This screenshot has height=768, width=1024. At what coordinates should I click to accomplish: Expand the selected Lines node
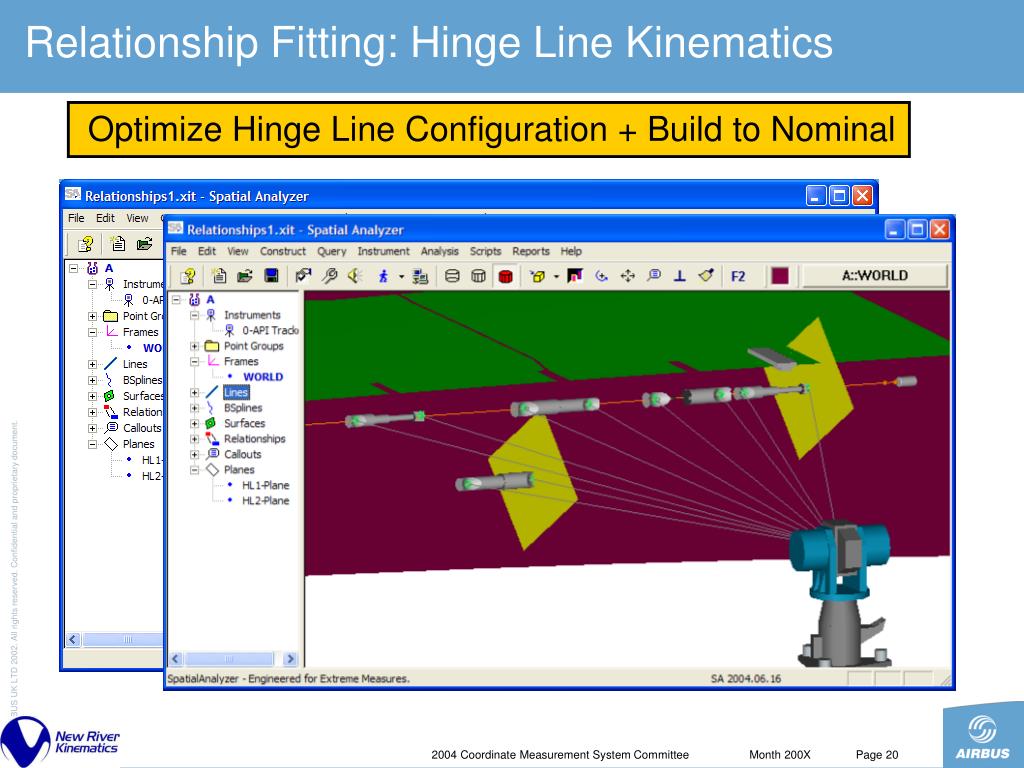194,392
